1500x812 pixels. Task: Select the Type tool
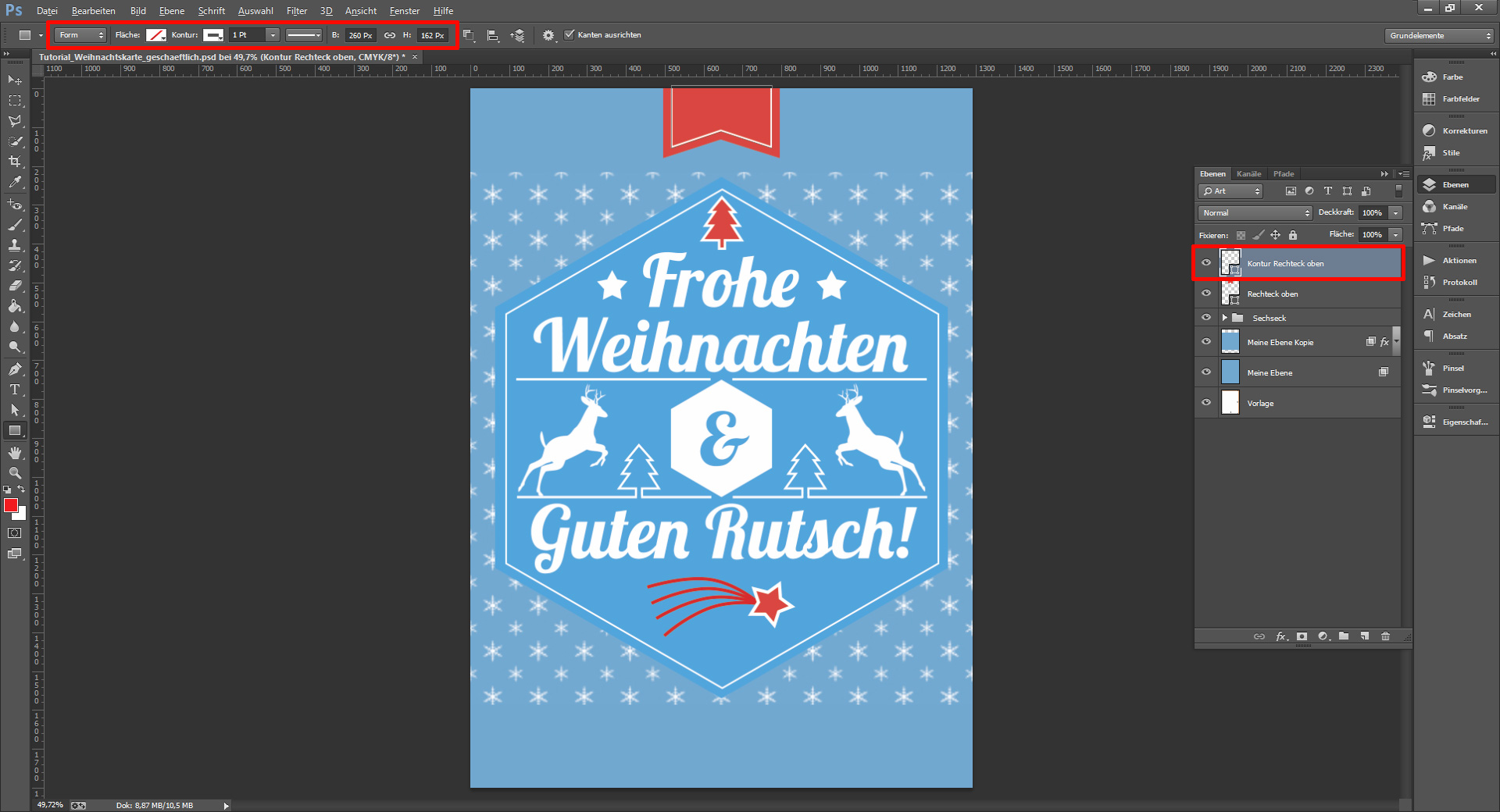pos(14,390)
